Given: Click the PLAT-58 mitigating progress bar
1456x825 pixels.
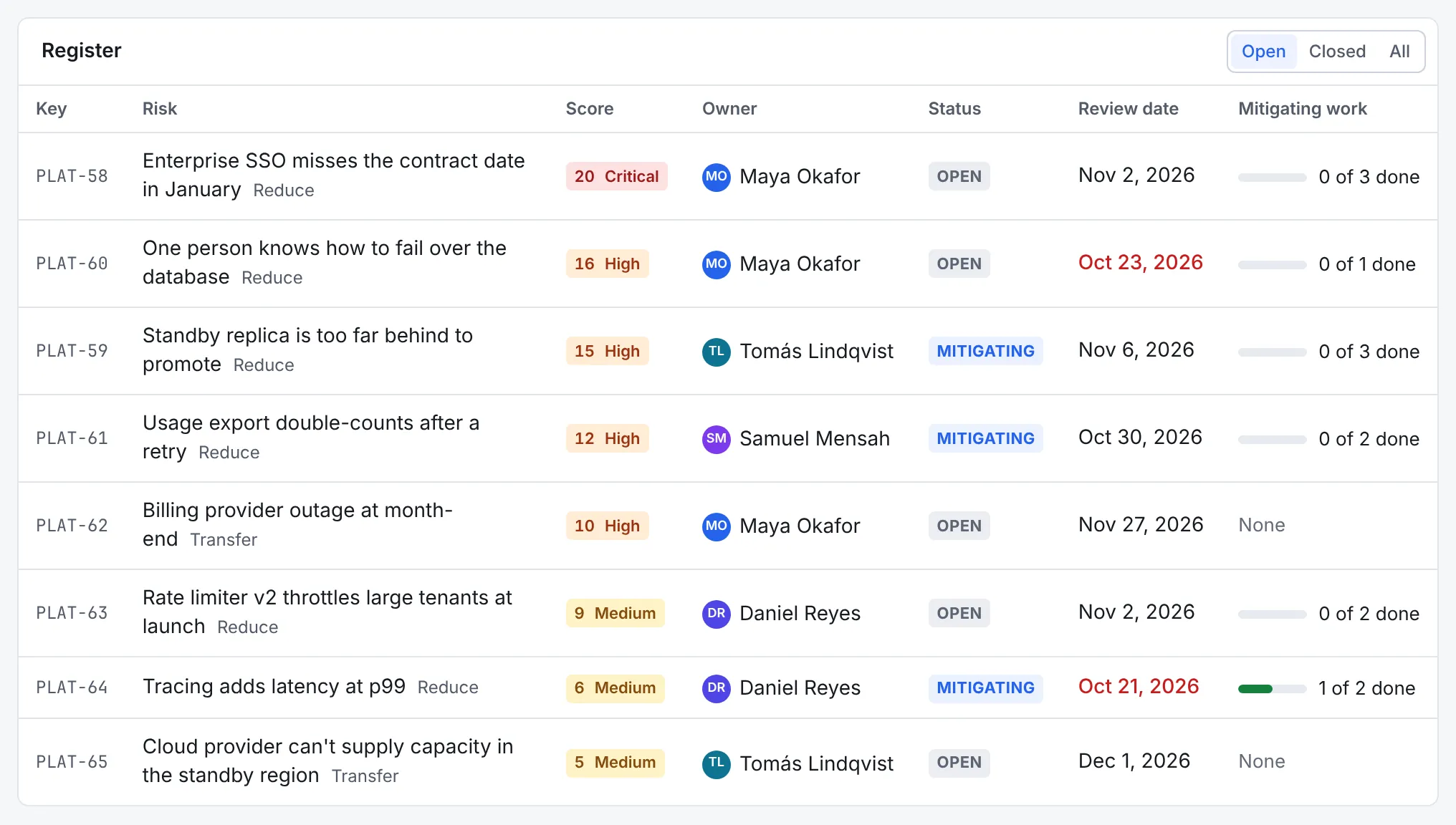Looking at the screenshot, I should tap(1272, 178).
